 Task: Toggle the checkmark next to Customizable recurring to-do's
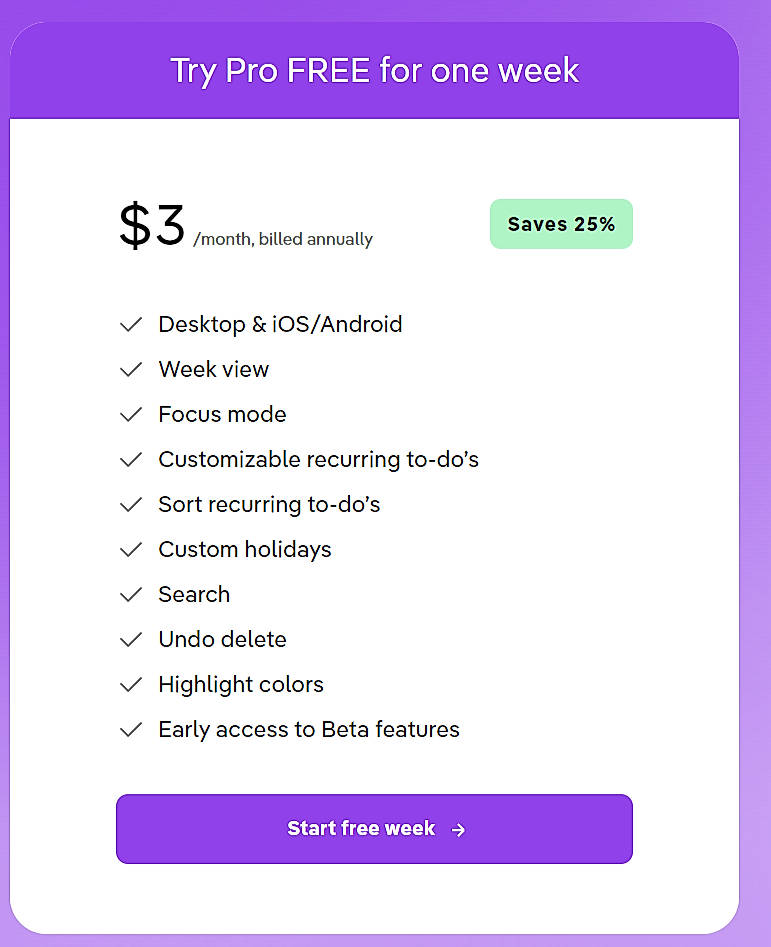tap(131, 459)
